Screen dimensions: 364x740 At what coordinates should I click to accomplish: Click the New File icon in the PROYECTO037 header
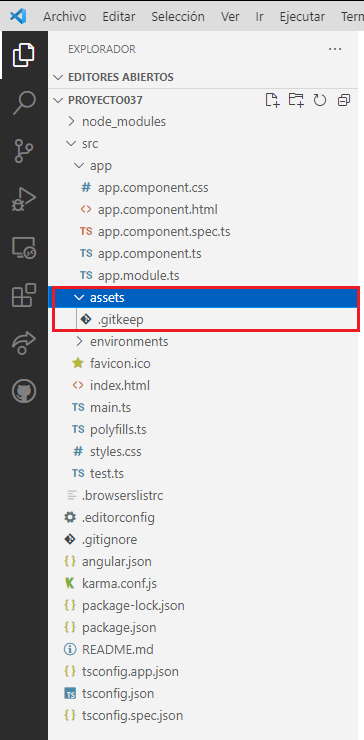pos(272,100)
